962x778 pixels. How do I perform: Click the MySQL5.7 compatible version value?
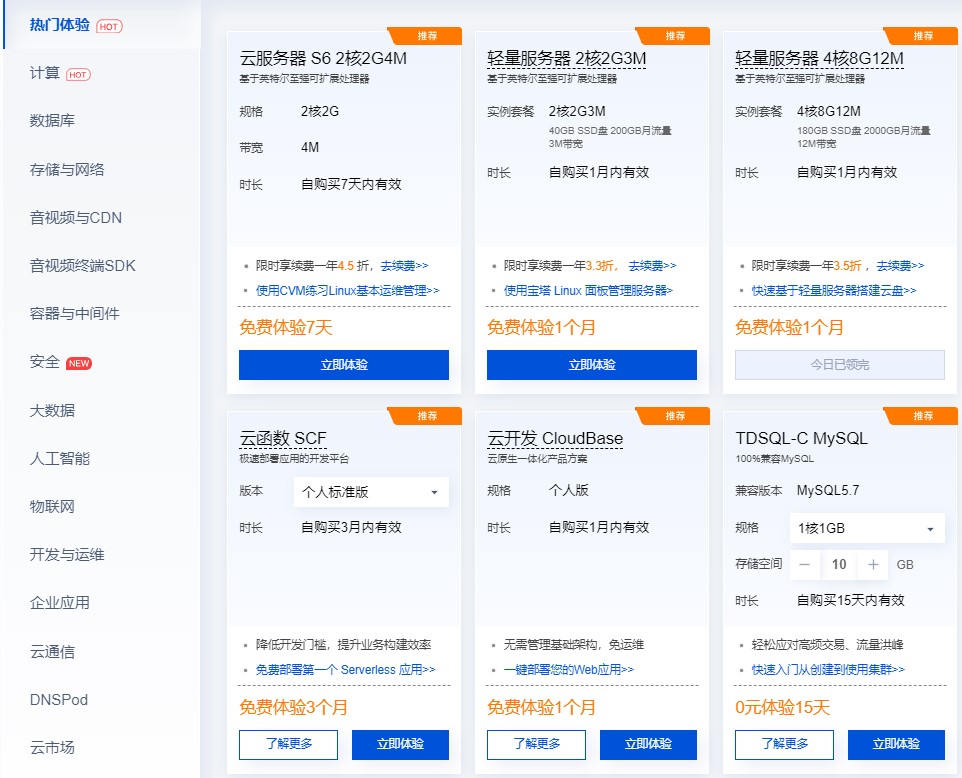828,490
